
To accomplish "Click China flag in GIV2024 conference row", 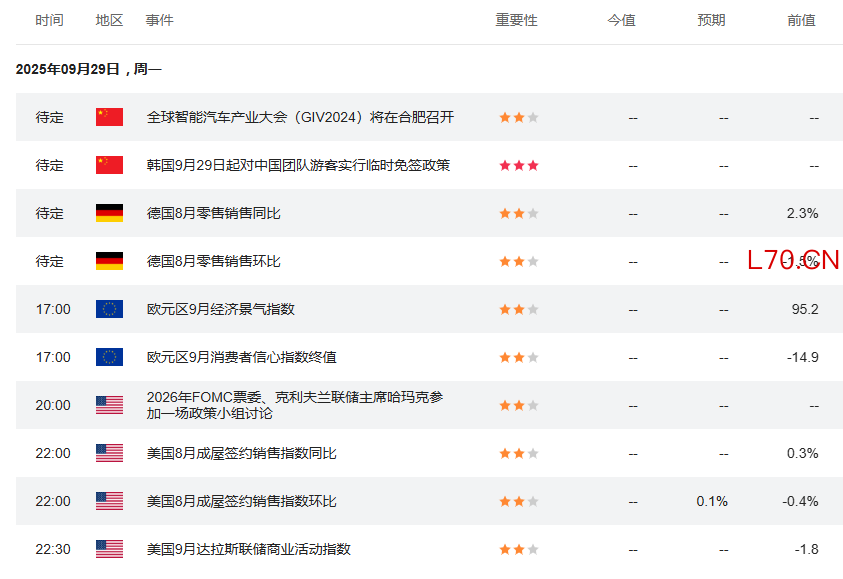I will click(x=109, y=117).
